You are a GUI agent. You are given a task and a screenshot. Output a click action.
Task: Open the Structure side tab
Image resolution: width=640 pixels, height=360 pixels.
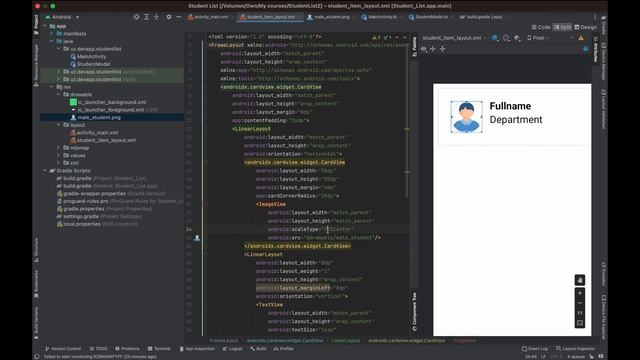36,250
